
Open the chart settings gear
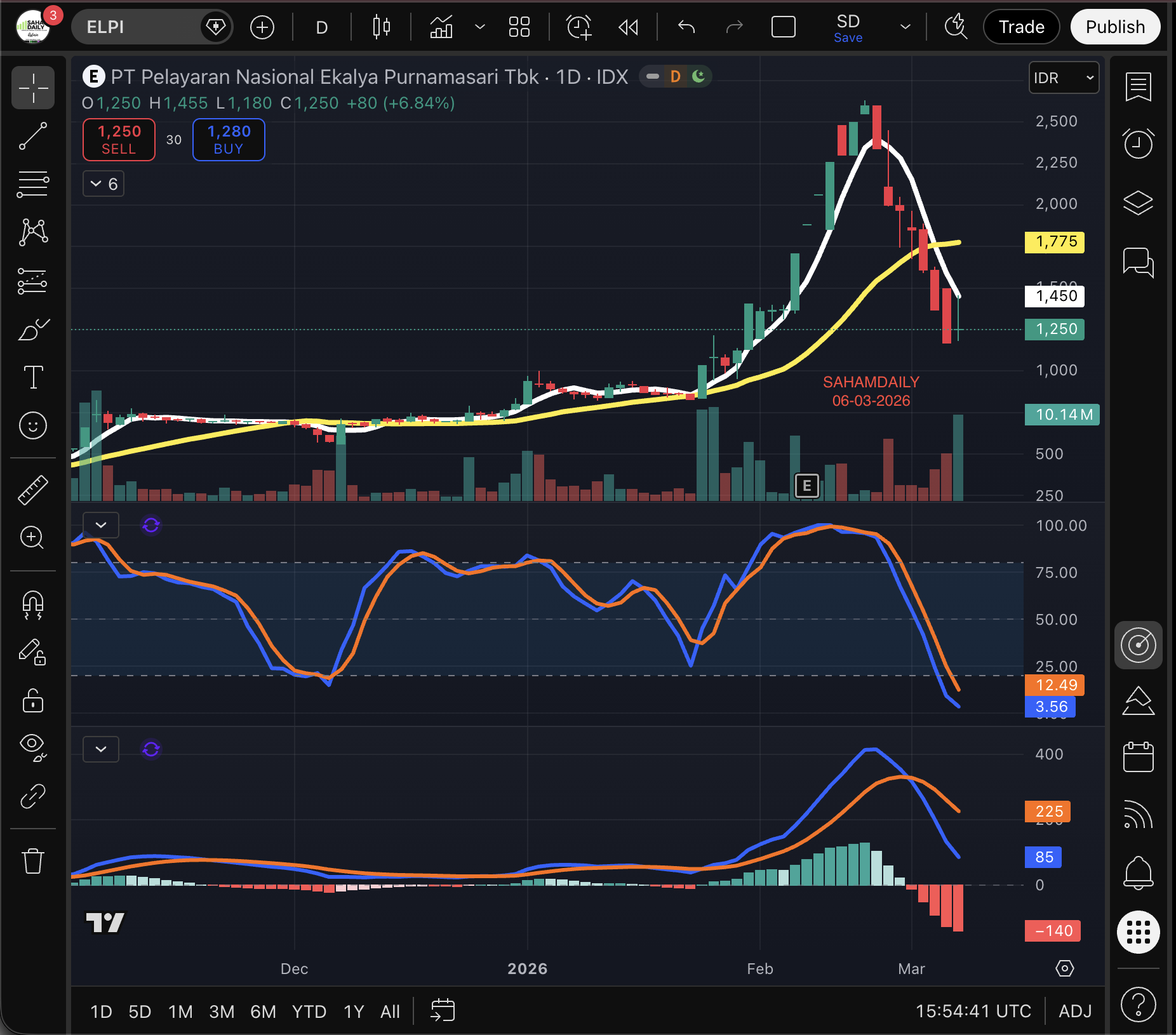coord(1064,968)
